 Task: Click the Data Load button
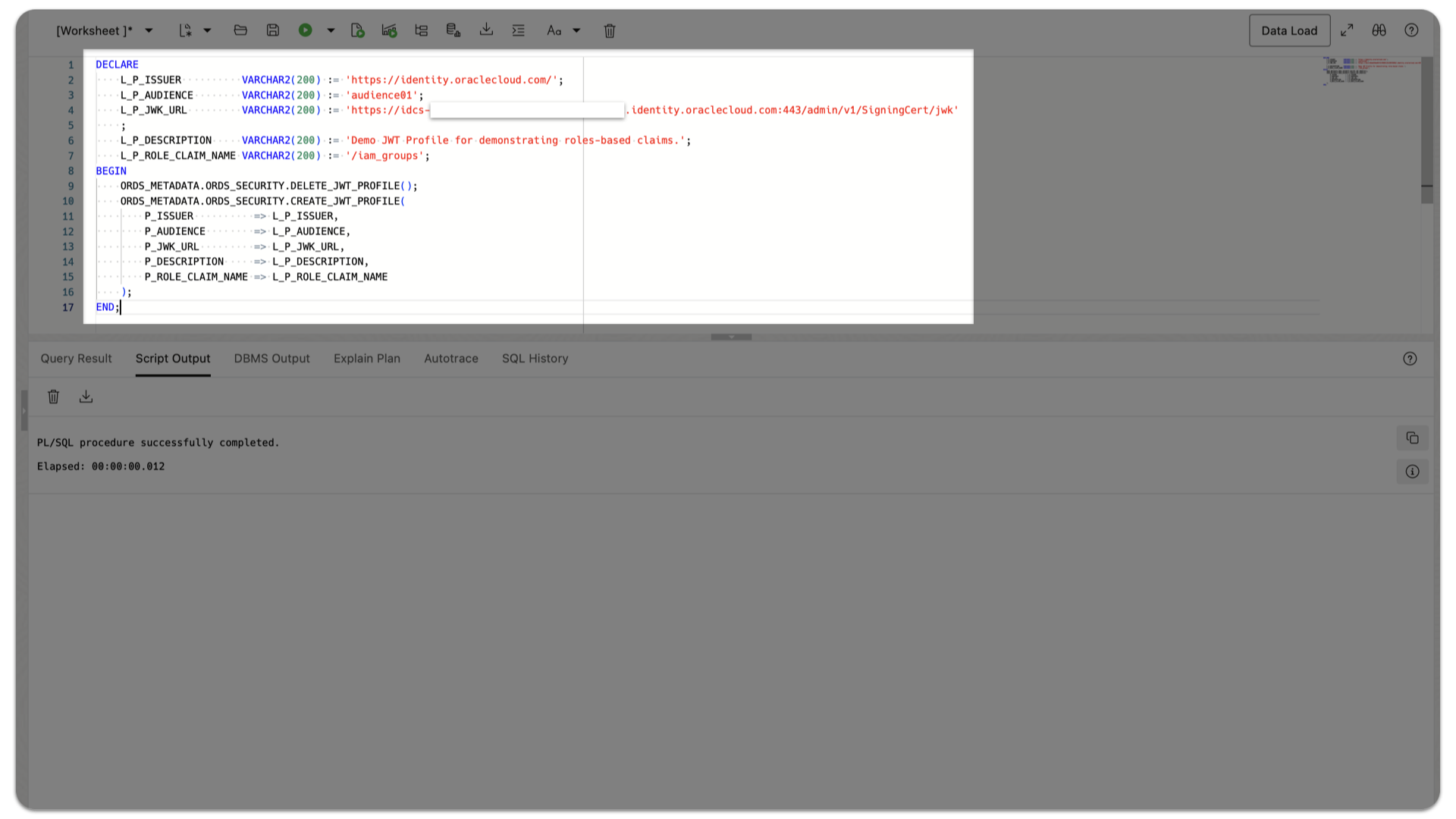point(1289,30)
